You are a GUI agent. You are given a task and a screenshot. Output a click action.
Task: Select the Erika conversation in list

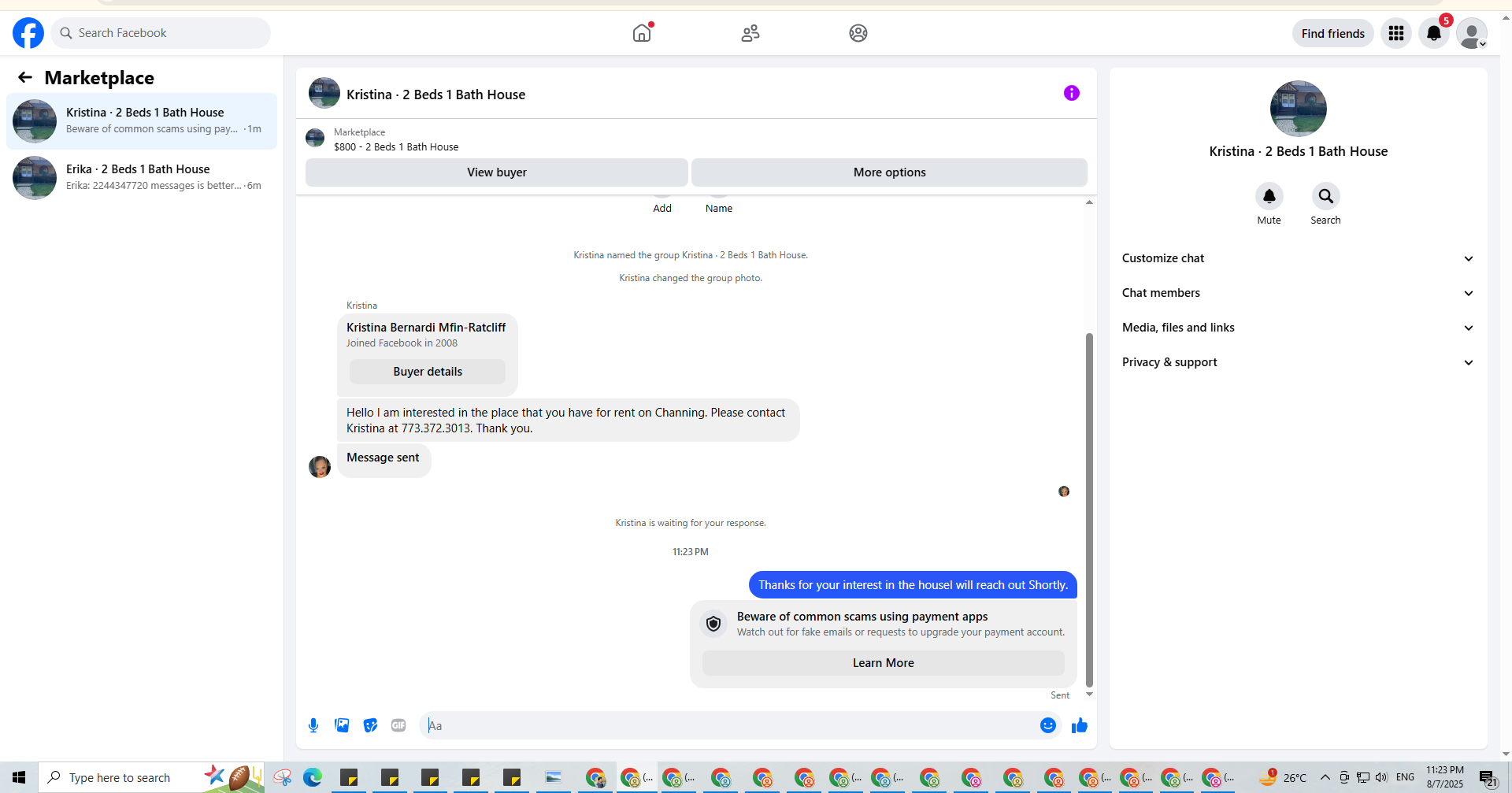click(142, 178)
